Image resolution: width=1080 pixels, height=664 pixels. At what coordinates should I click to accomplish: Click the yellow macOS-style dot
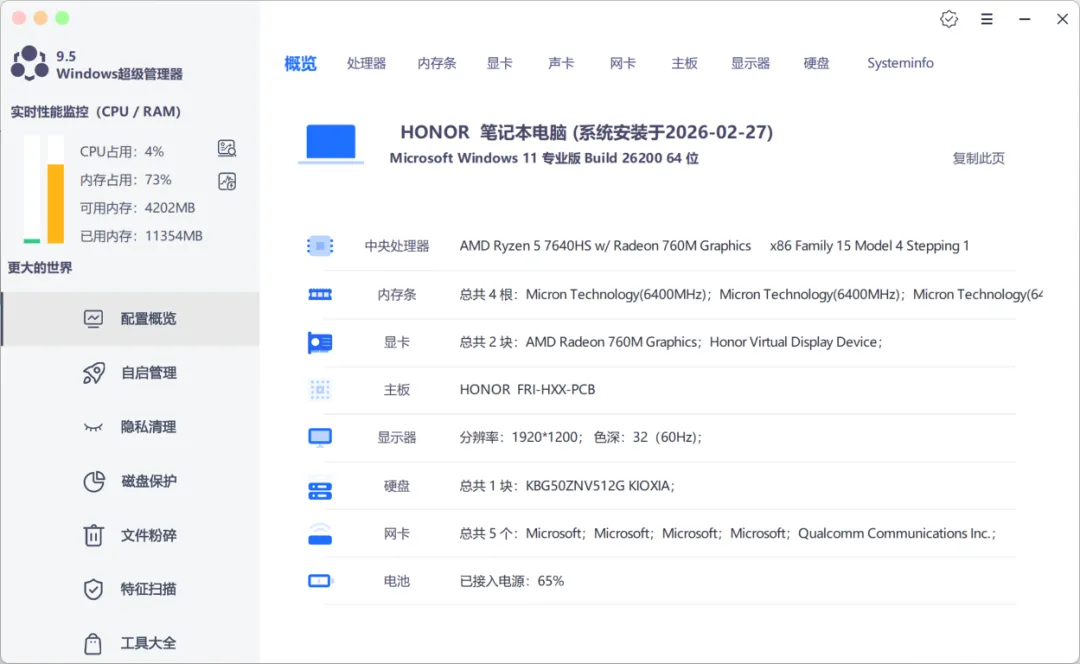pos(41,18)
